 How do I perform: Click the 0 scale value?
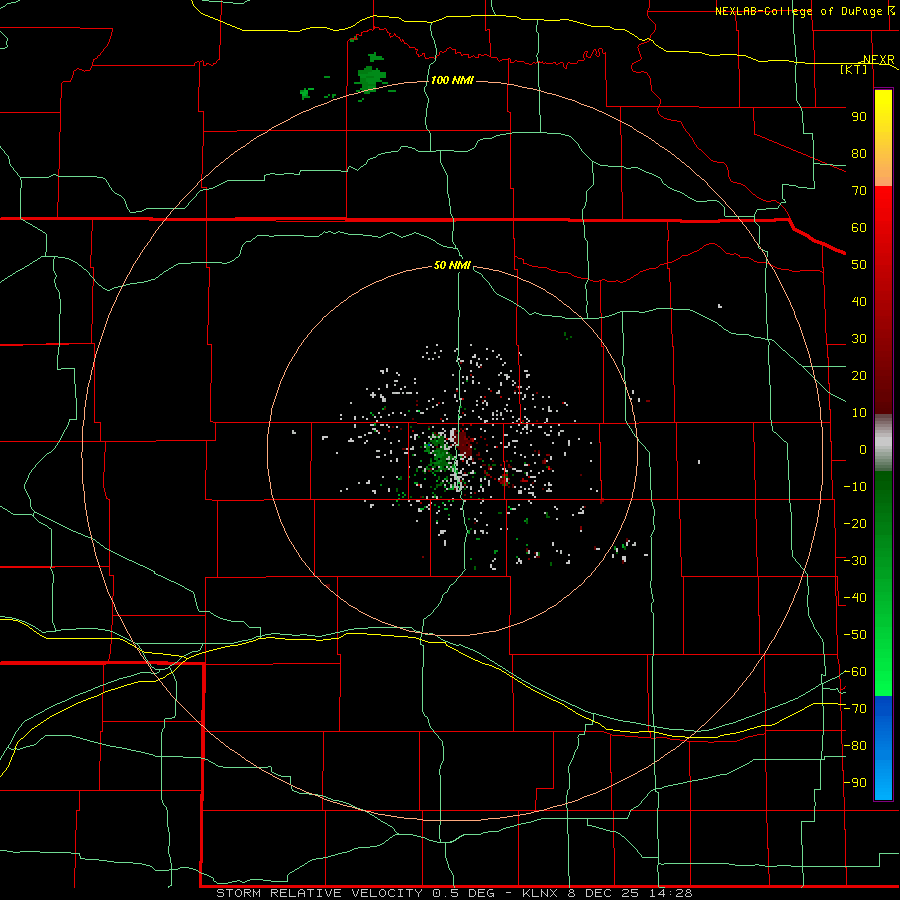coord(863,449)
